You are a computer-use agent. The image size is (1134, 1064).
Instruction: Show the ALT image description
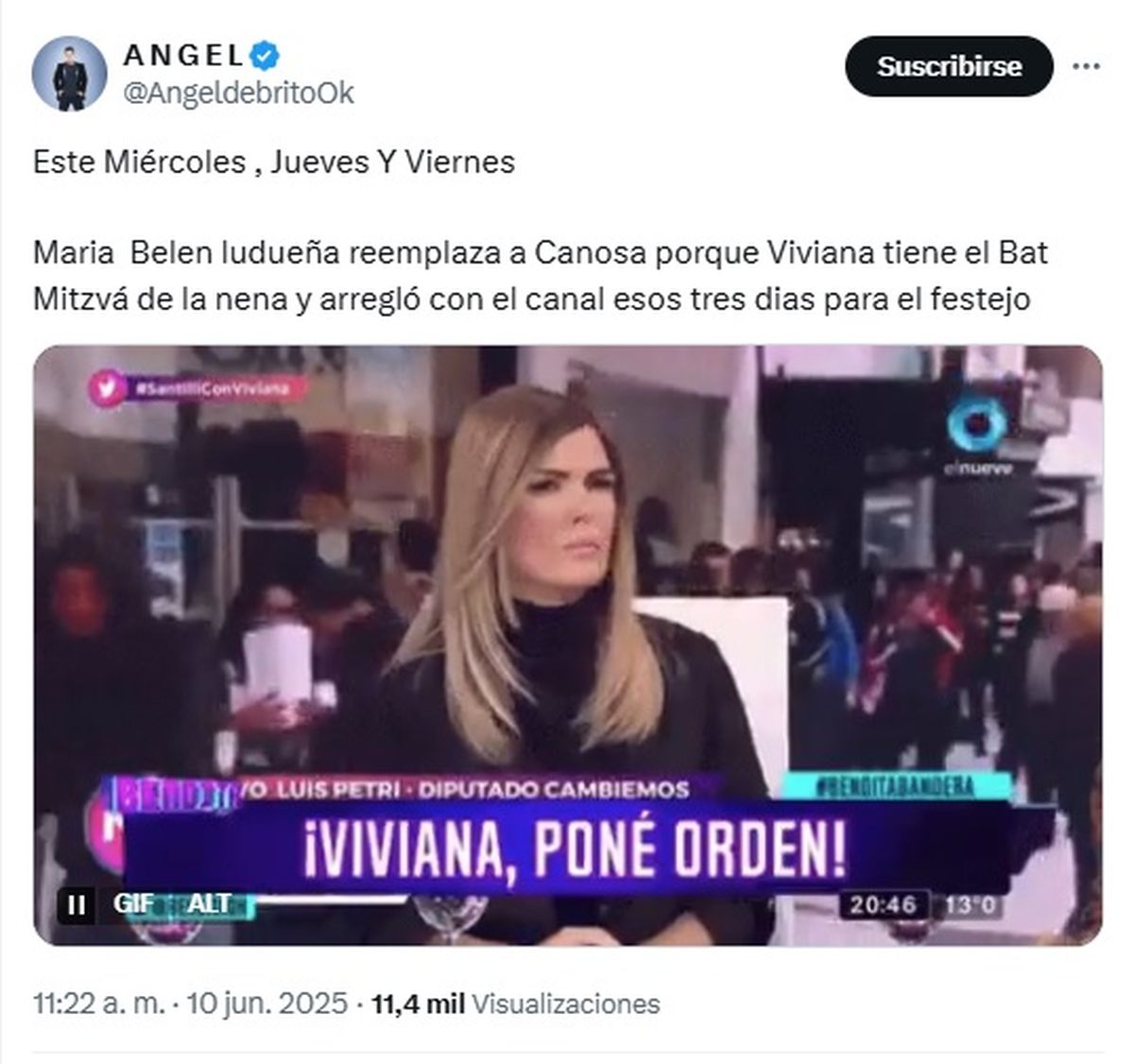pyautogui.click(x=209, y=904)
